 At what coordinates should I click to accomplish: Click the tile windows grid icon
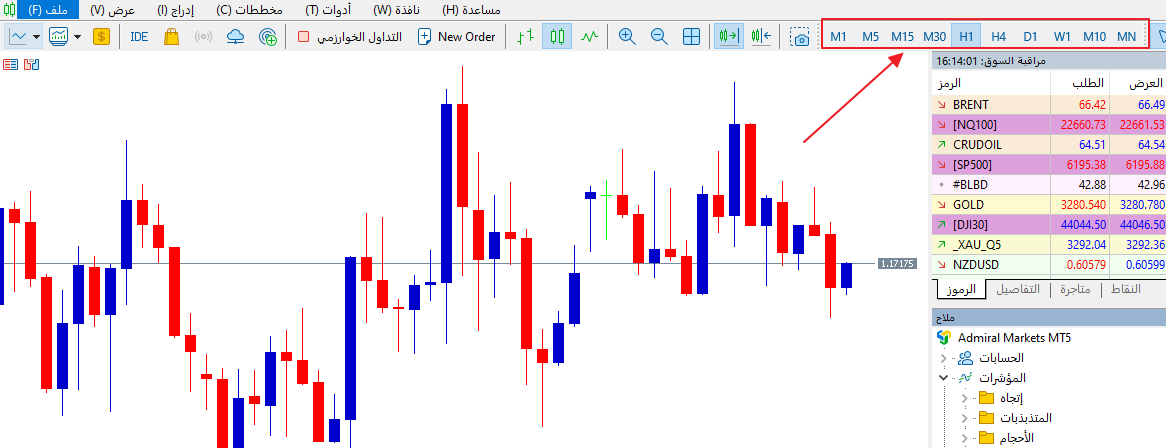(692, 36)
